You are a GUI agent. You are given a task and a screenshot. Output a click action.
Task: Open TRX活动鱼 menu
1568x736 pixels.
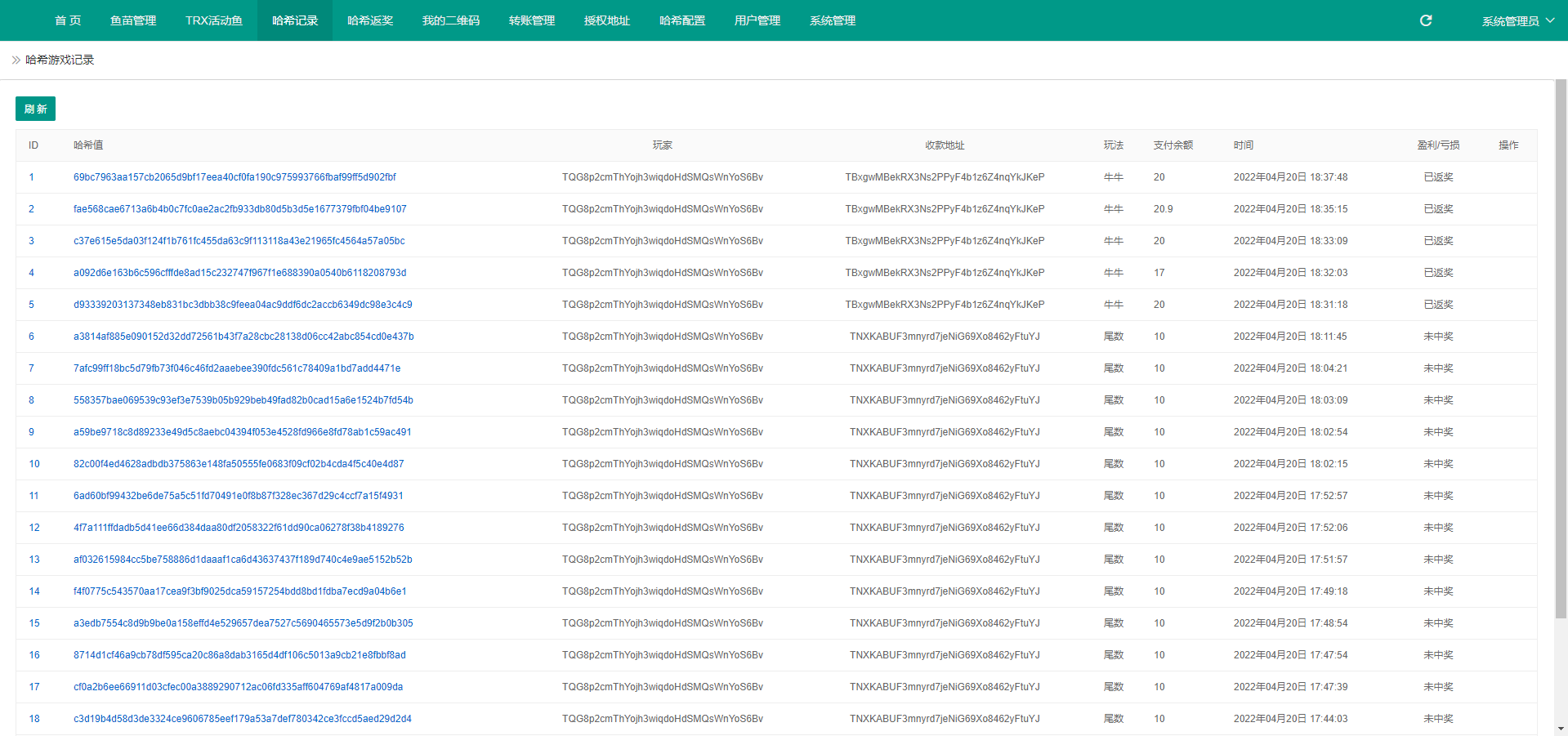214,20
